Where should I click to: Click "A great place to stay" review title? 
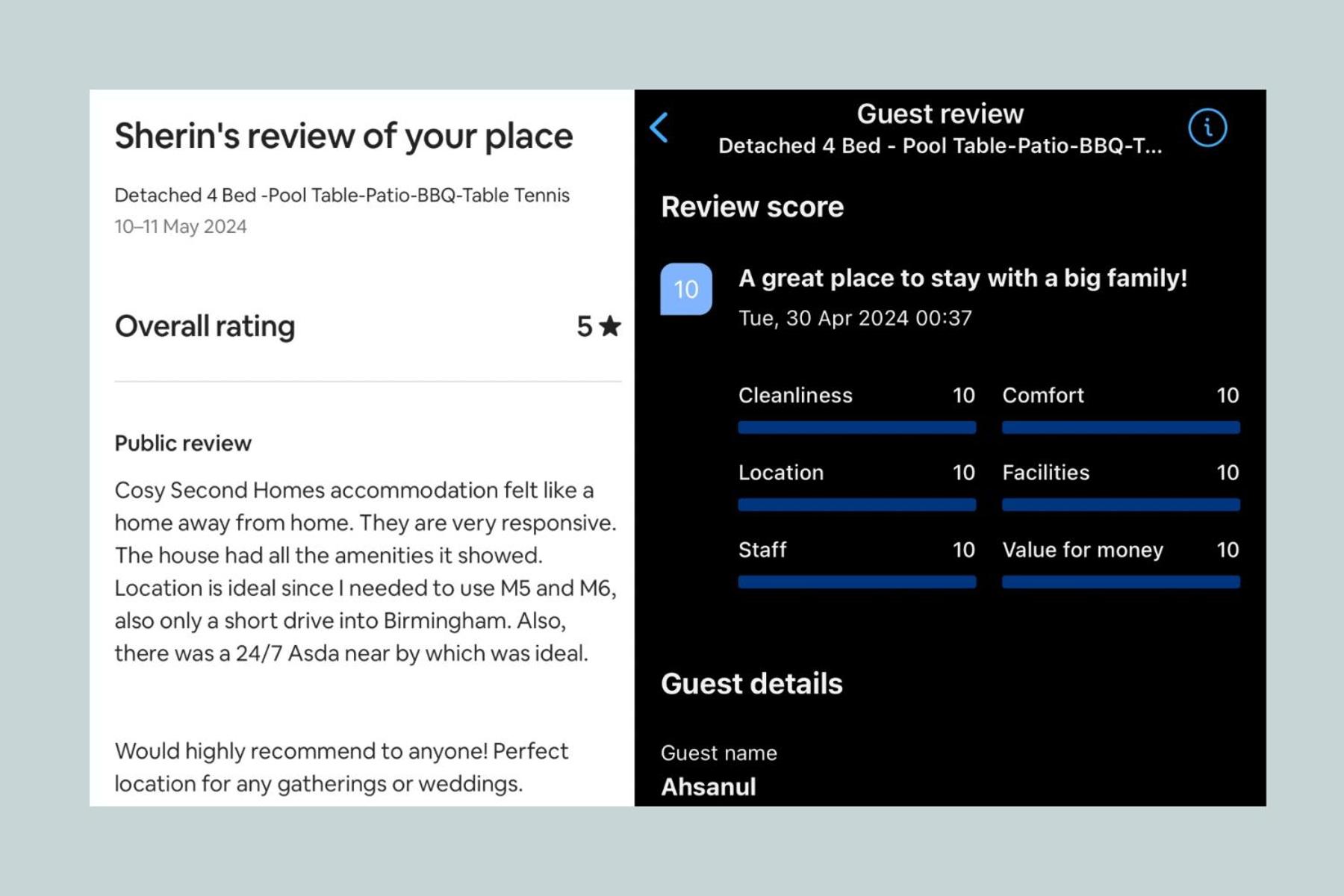[x=962, y=279]
